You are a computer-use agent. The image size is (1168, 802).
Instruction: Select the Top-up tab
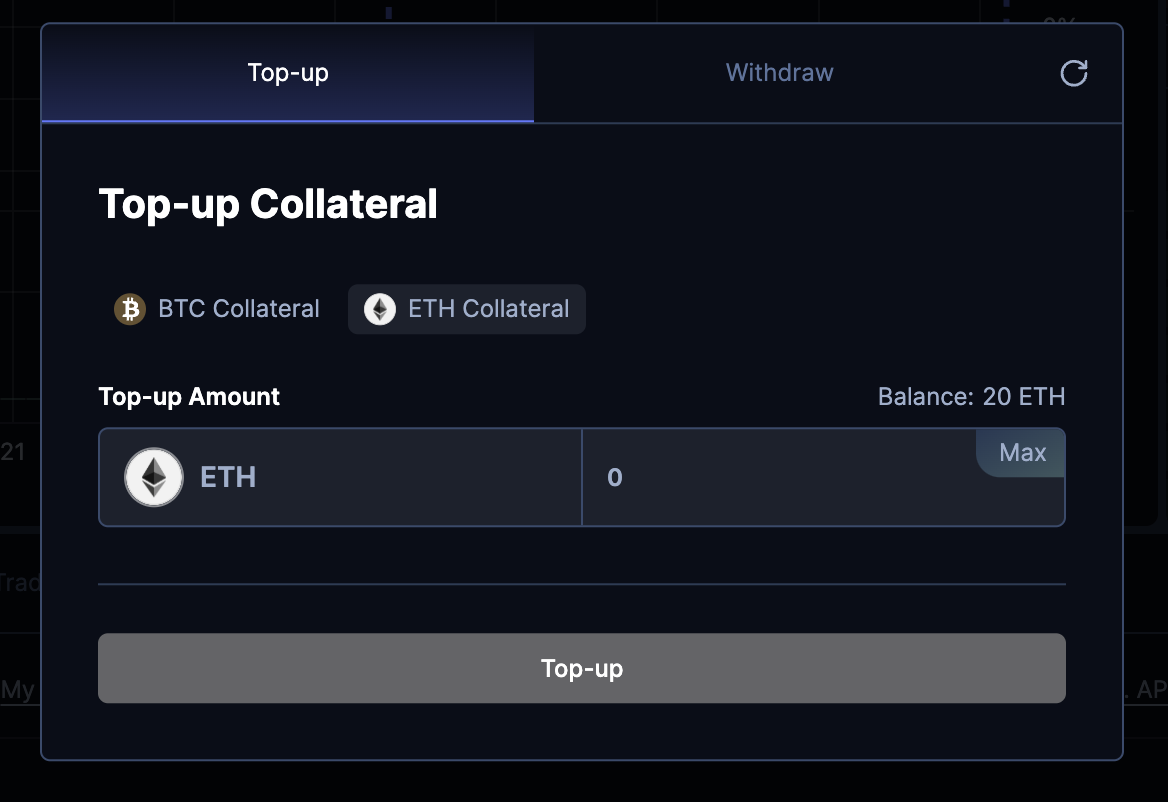click(x=288, y=73)
